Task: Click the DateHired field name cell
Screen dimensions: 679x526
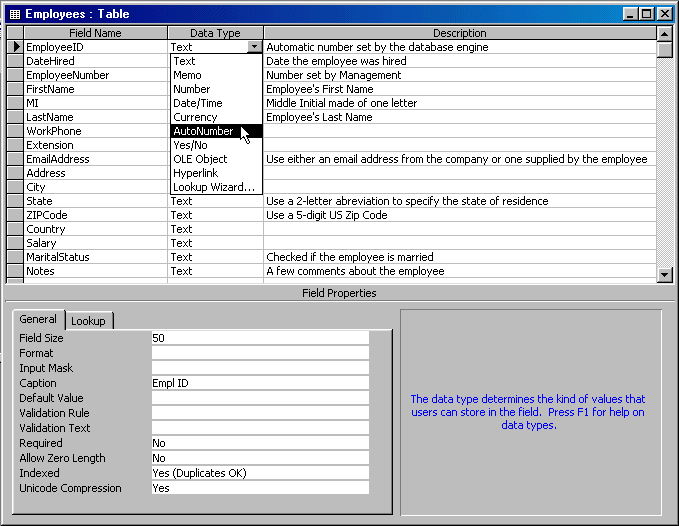Action: (x=96, y=61)
